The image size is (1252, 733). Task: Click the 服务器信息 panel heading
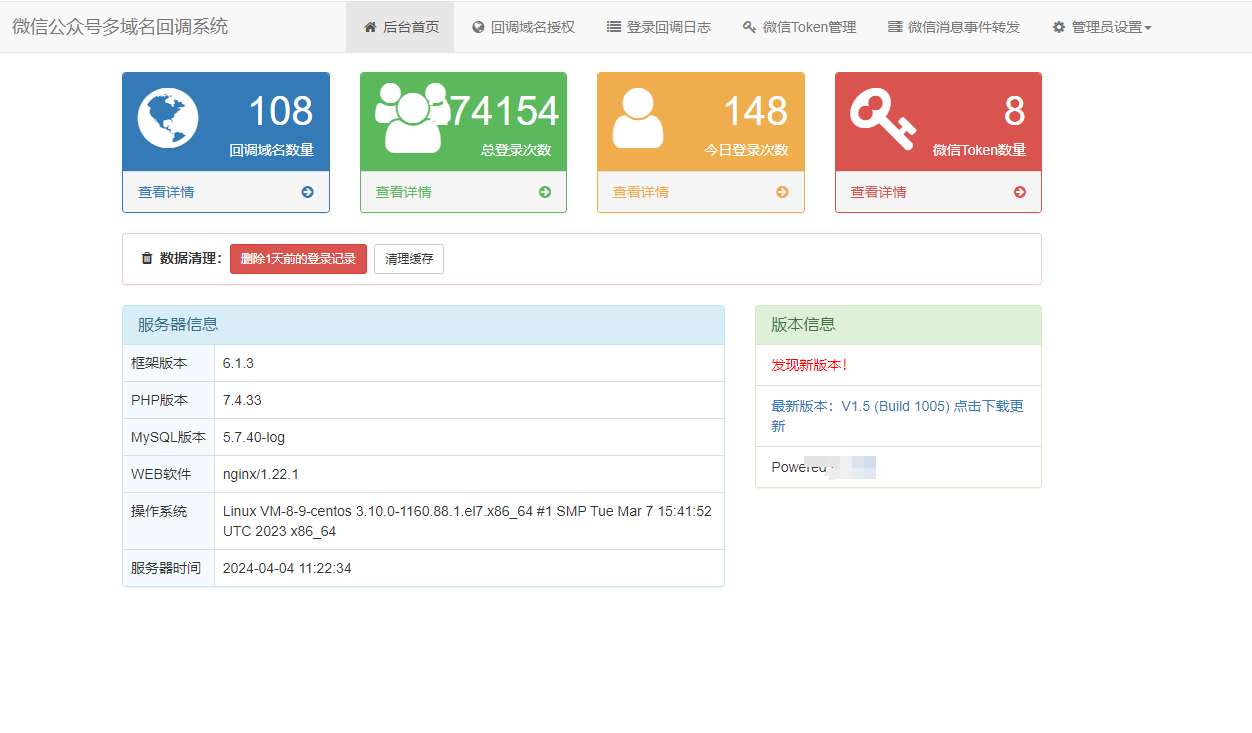point(423,325)
